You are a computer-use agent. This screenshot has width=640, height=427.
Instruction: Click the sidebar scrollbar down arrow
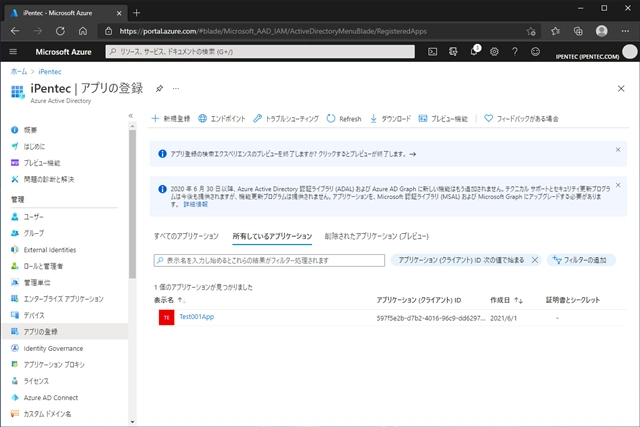(x=132, y=422)
